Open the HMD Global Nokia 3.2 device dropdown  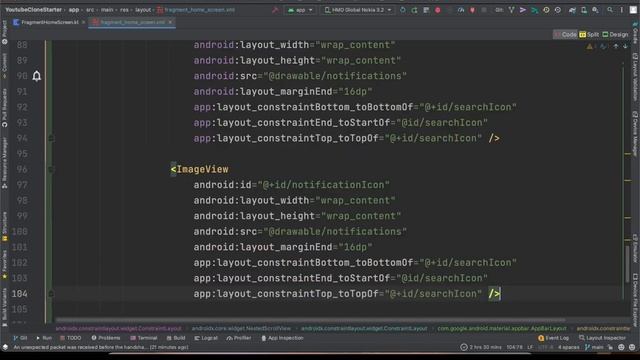pos(358,10)
